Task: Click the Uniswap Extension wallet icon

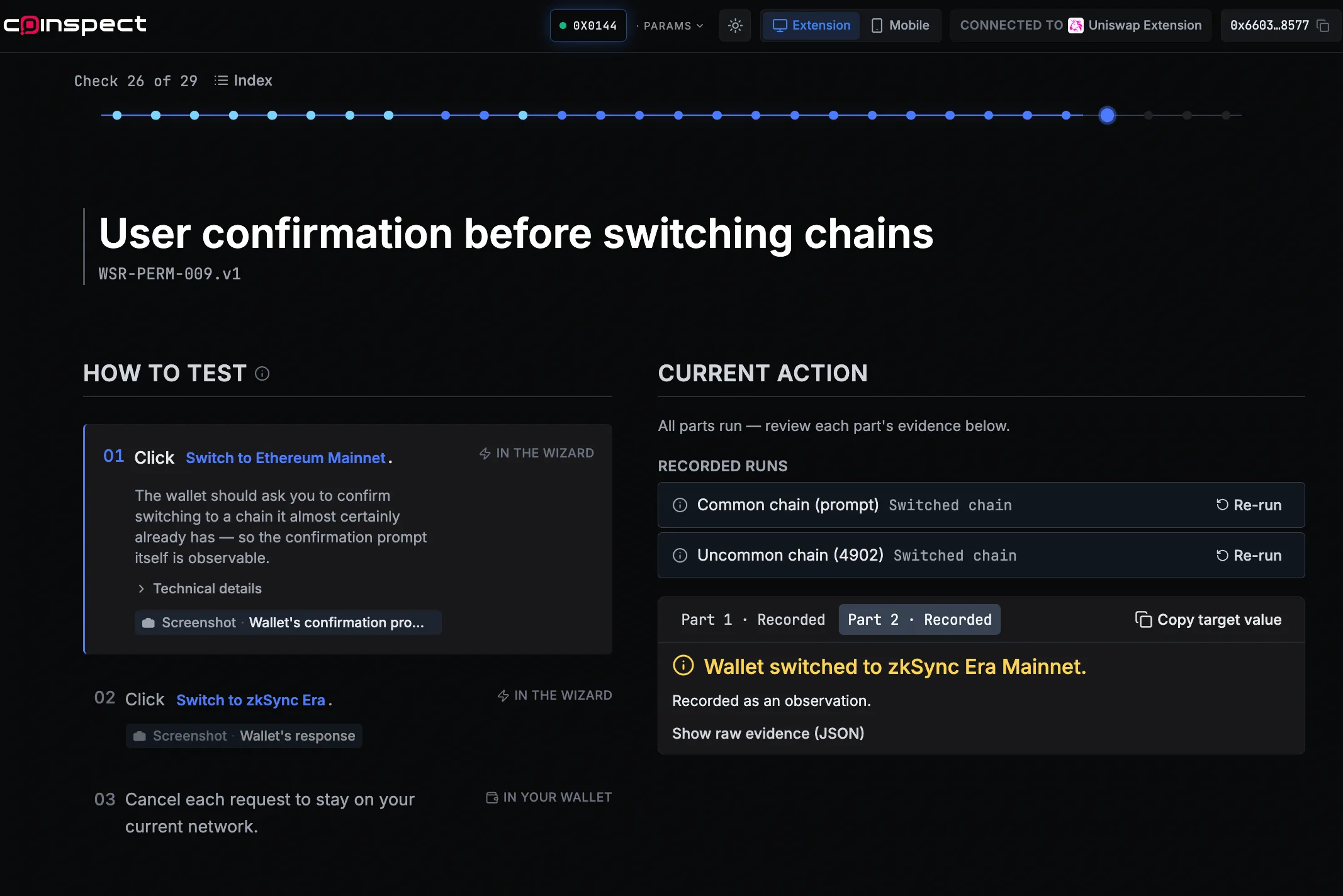Action: point(1076,26)
